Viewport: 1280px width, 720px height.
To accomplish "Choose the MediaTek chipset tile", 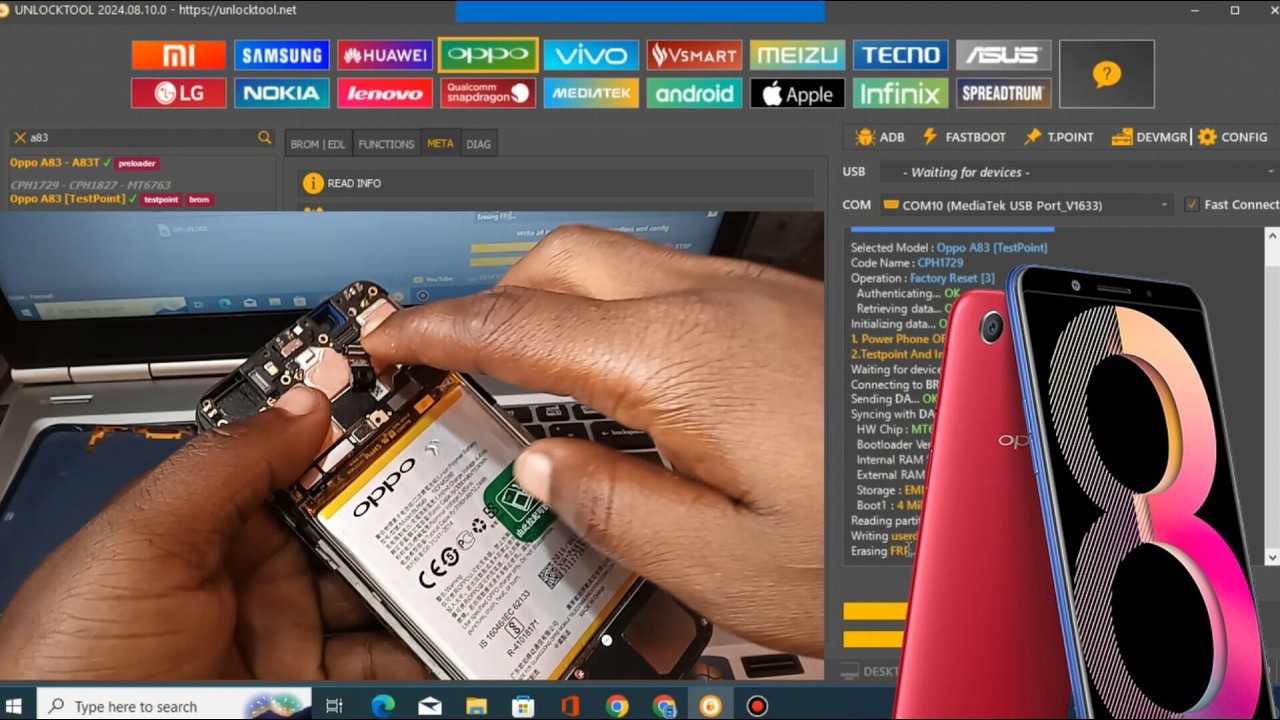I will pyautogui.click(x=591, y=93).
